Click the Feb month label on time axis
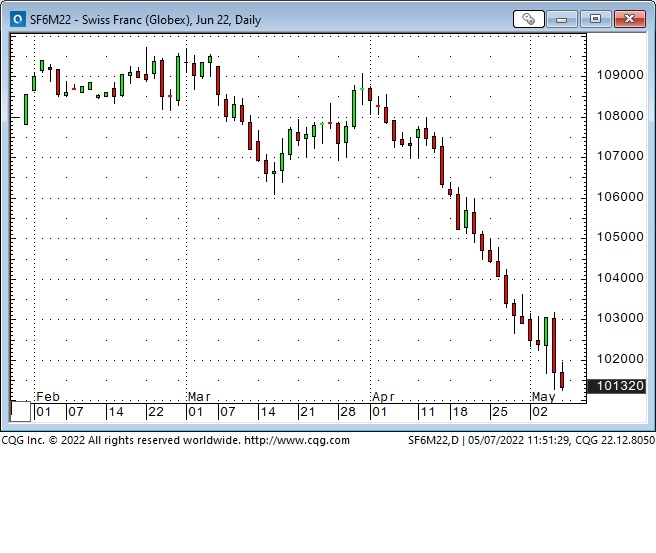 click(48, 396)
